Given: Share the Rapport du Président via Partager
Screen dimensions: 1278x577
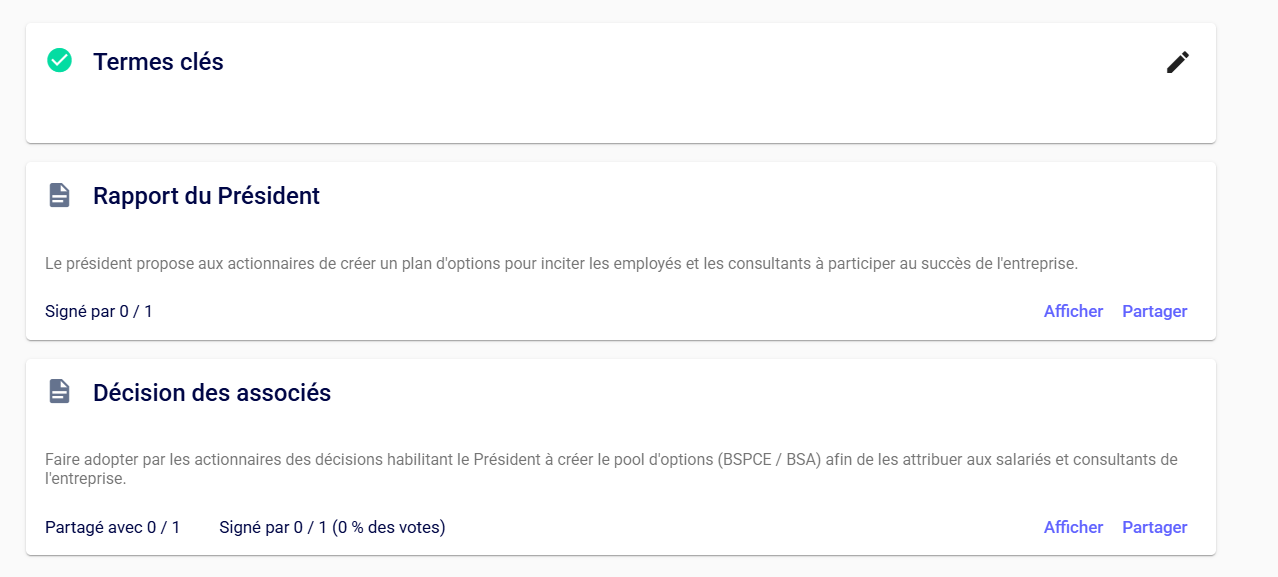Looking at the screenshot, I should (x=1154, y=311).
